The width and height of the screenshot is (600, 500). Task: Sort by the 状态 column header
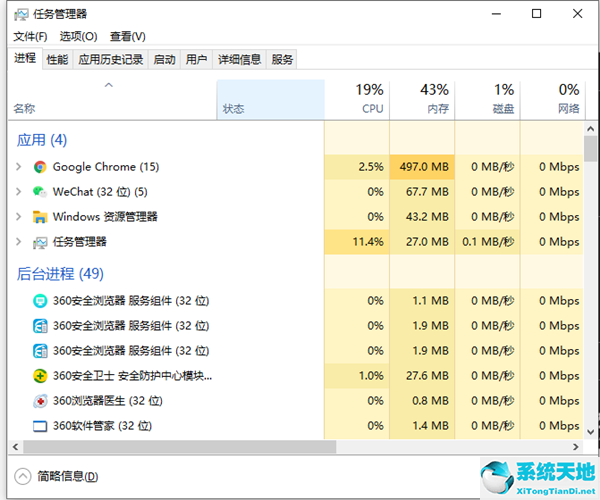tap(271, 100)
